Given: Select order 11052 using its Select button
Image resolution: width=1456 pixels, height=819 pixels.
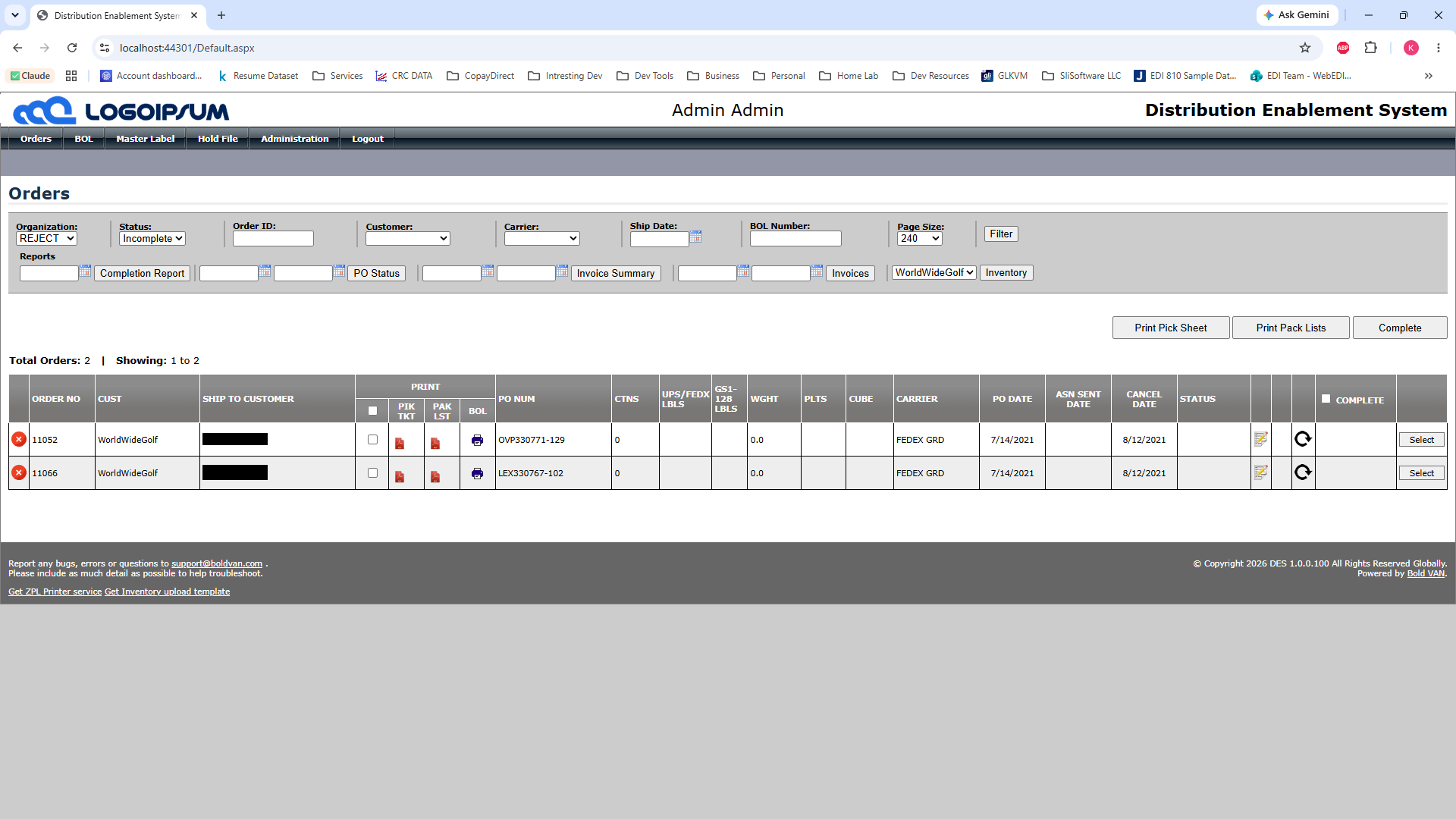Looking at the screenshot, I should (1422, 440).
